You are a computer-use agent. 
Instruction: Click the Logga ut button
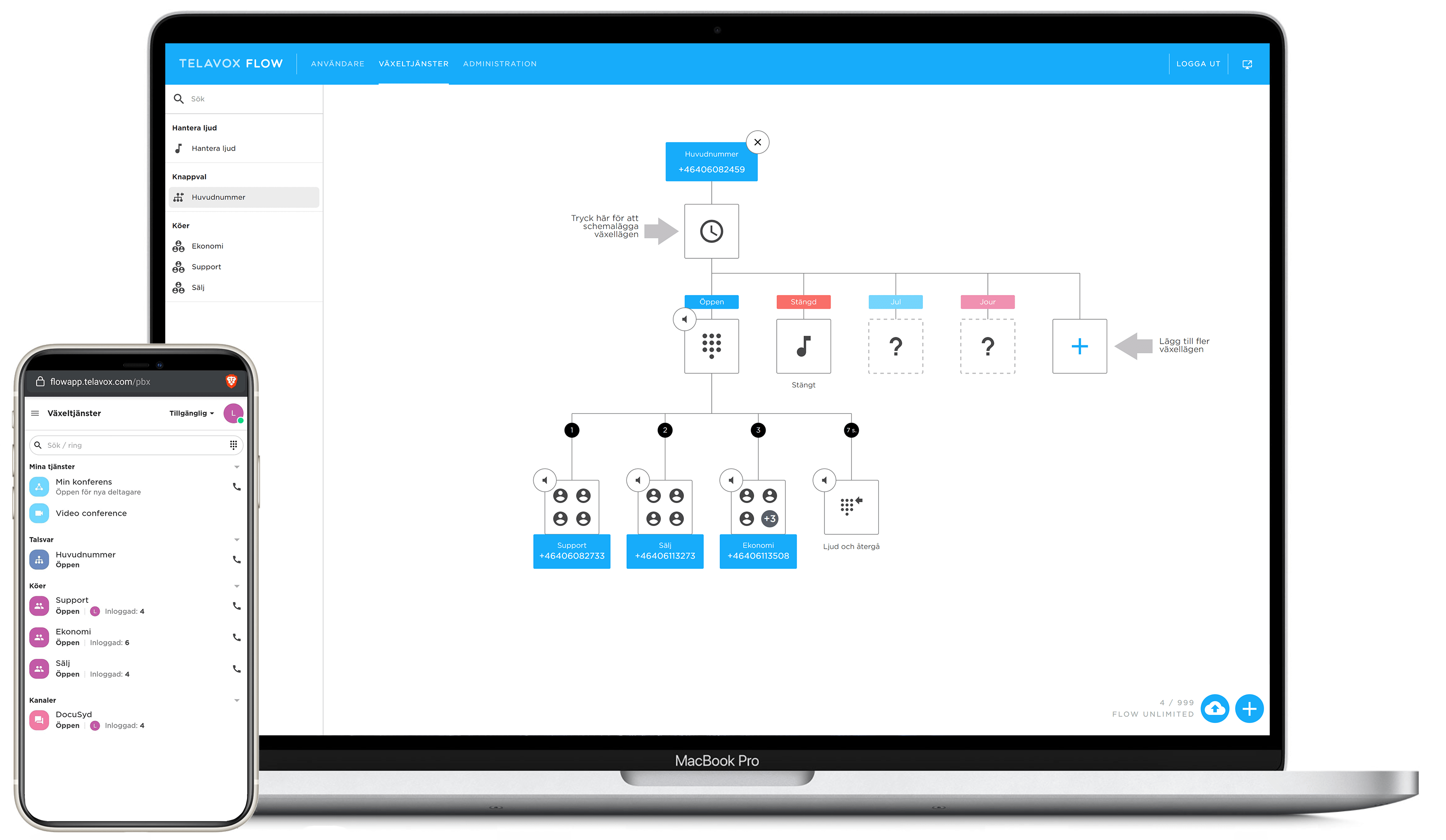pyautogui.click(x=1198, y=64)
